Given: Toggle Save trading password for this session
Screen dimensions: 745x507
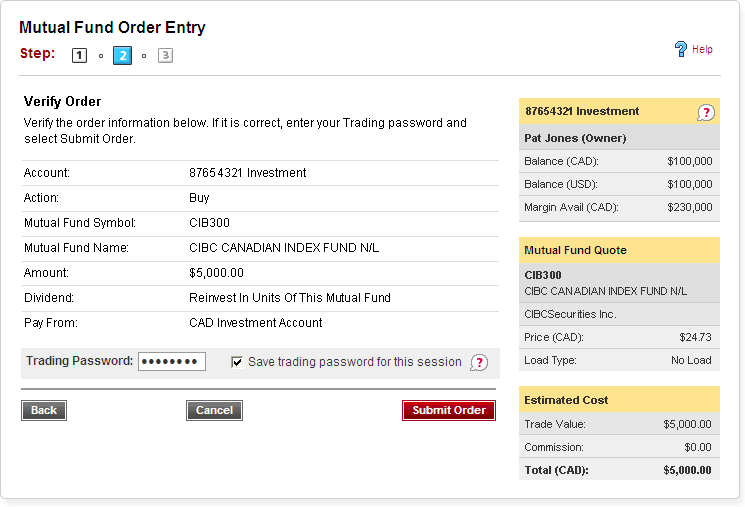Looking at the screenshot, I should tap(237, 362).
